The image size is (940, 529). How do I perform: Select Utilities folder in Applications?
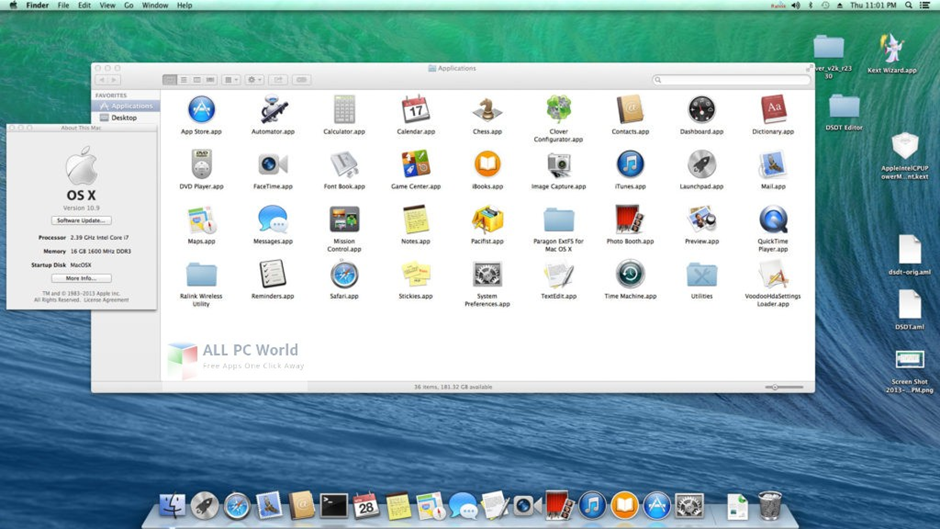pos(701,275)
